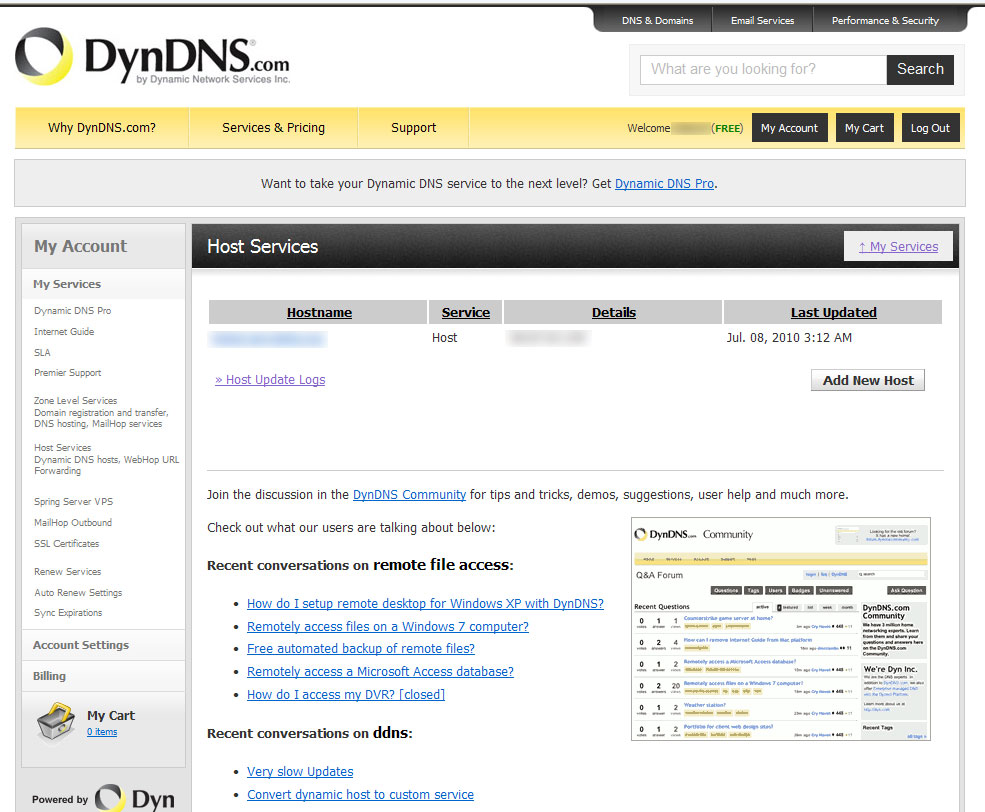
Task: Open the DNS & Domains tab
Action: pos(657,21)
